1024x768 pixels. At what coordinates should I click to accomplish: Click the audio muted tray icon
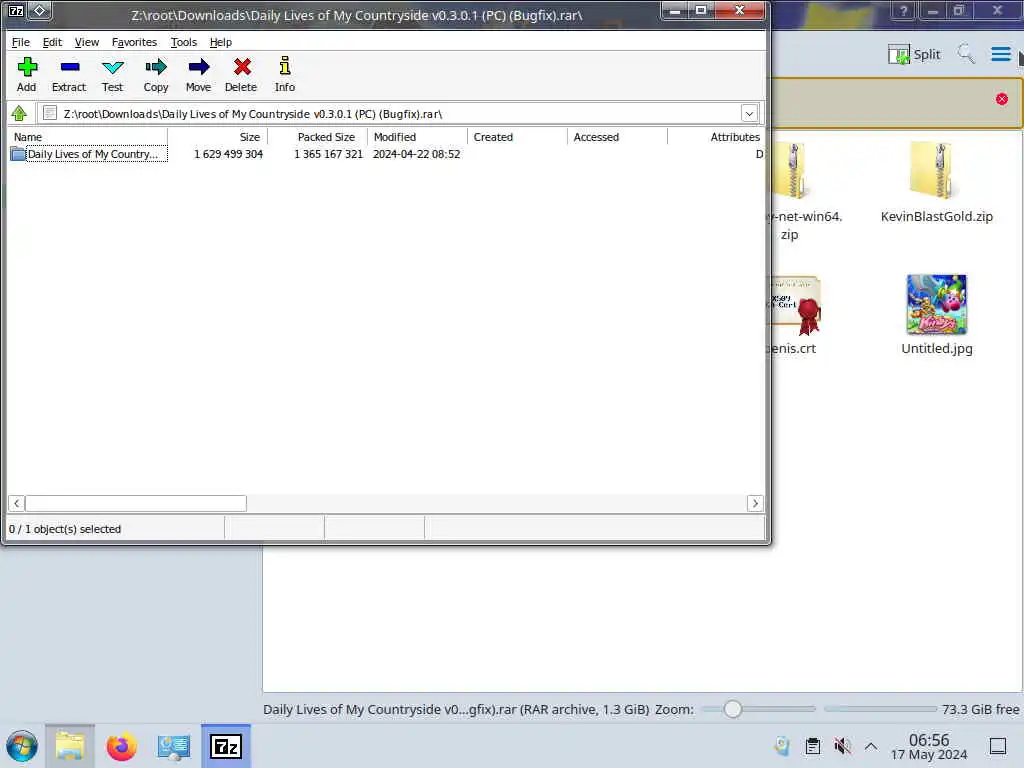[842, 746]
